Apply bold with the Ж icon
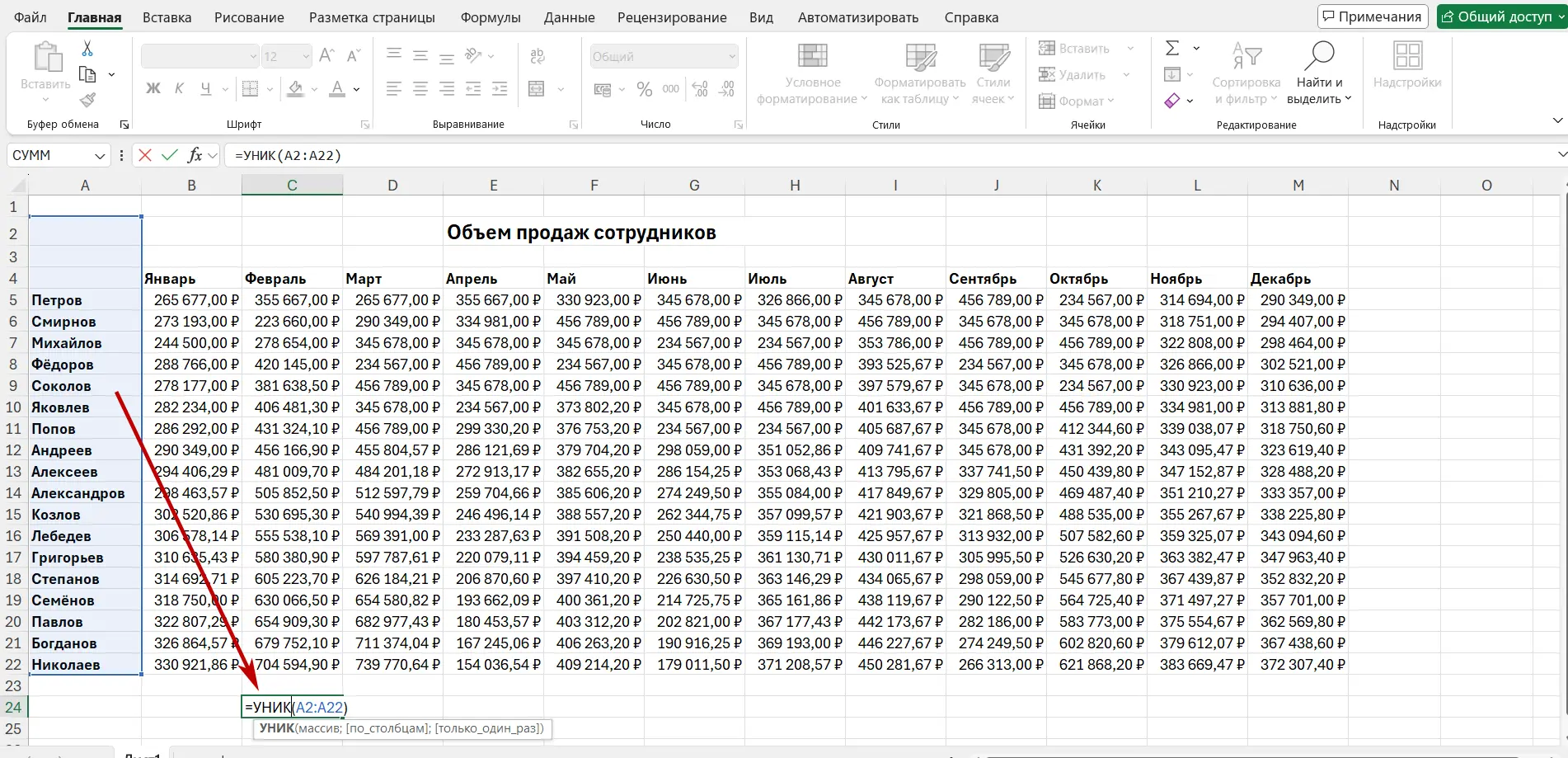The image size is (1568, 758). tap(152, 88)
